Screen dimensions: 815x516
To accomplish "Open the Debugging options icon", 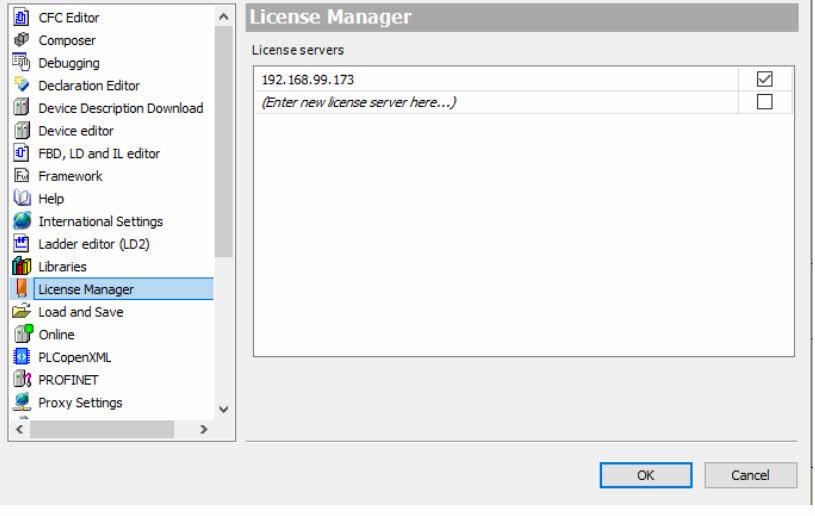I will [21, 63].
